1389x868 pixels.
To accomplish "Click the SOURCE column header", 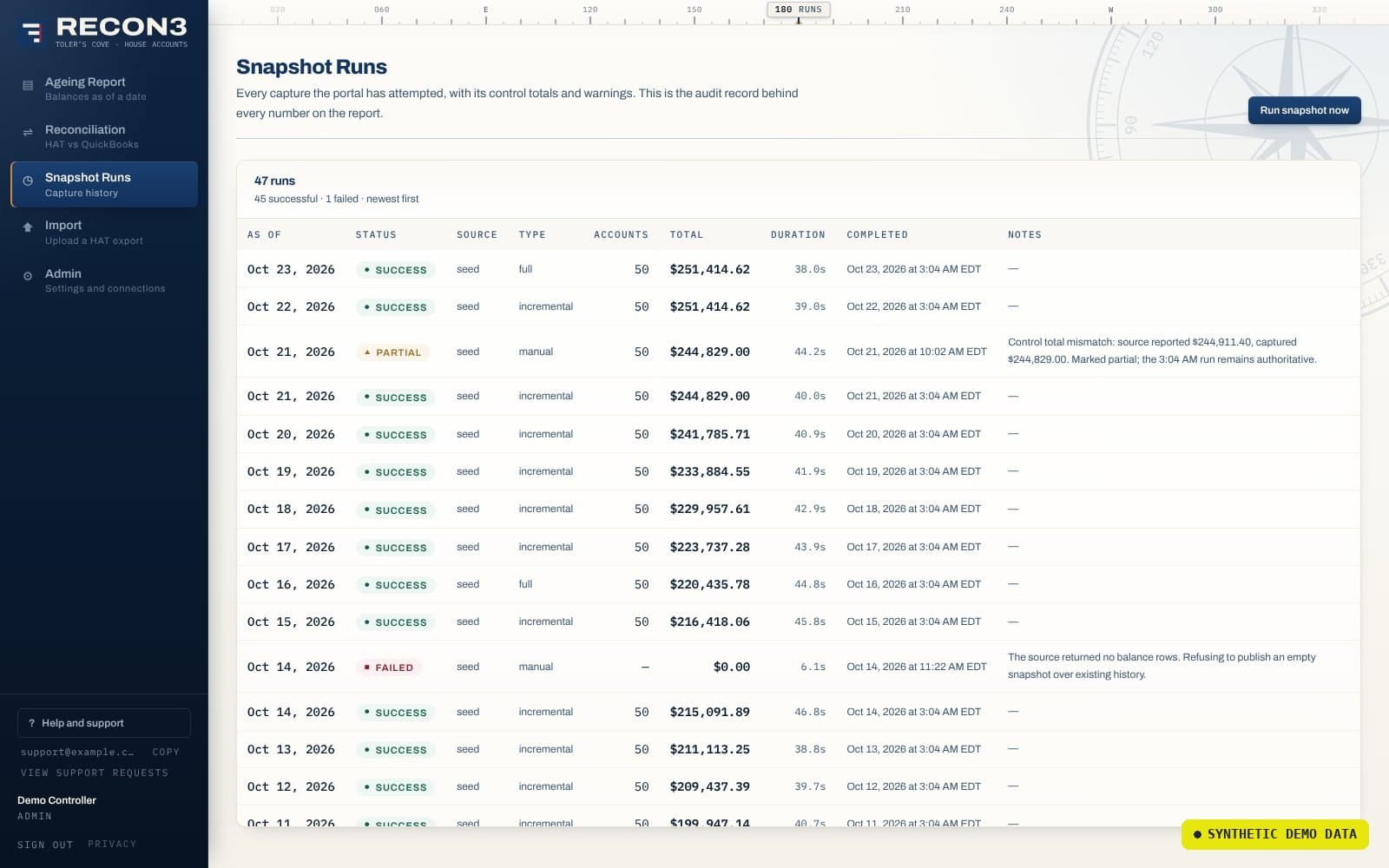I will (477, 234).
